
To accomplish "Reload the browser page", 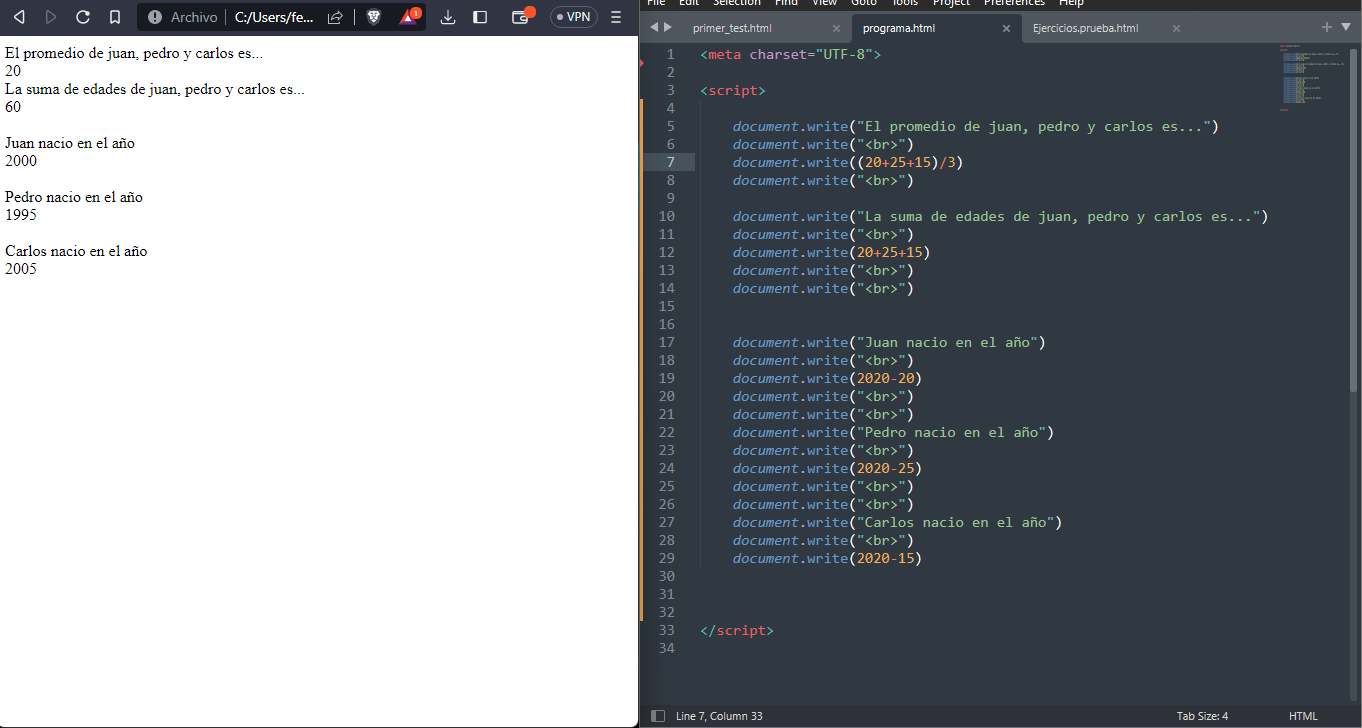I will (x=83, y=17).
